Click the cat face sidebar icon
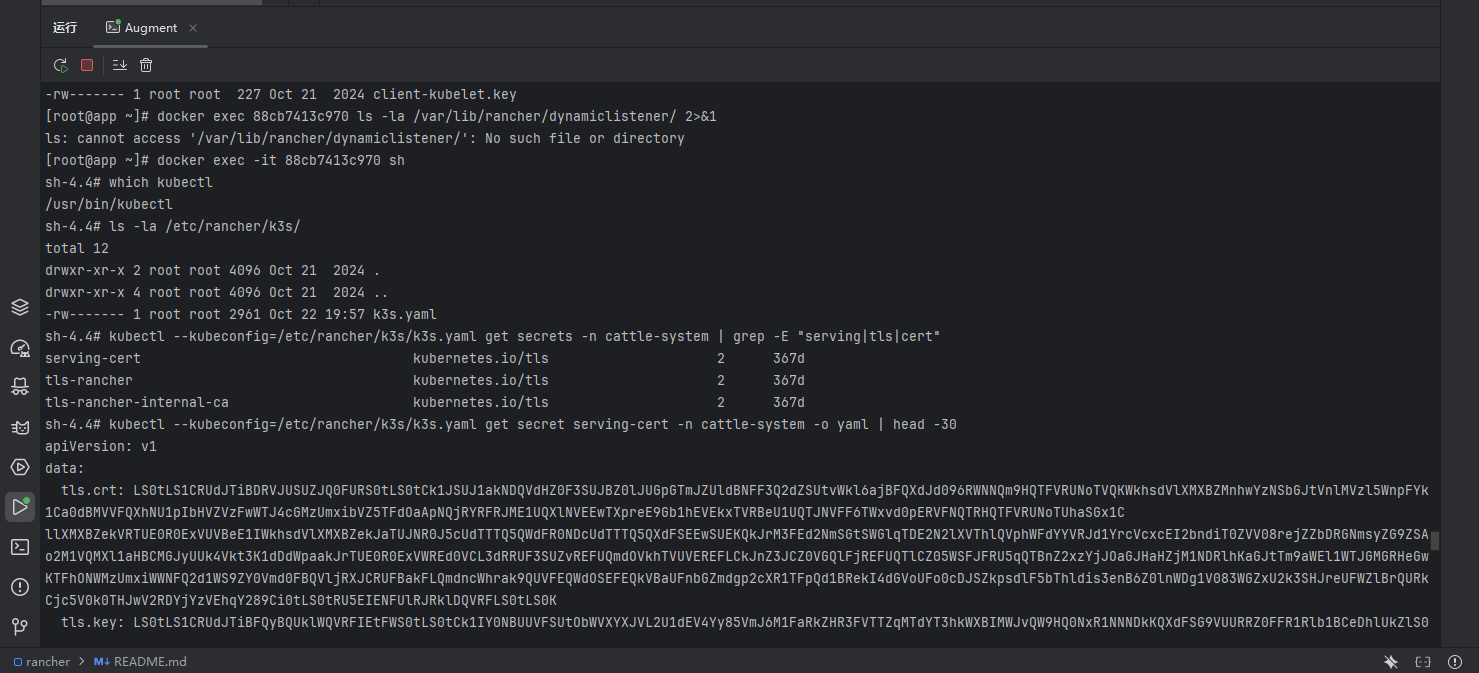This screenshot has width=1479, height=673. coord(20,427)
